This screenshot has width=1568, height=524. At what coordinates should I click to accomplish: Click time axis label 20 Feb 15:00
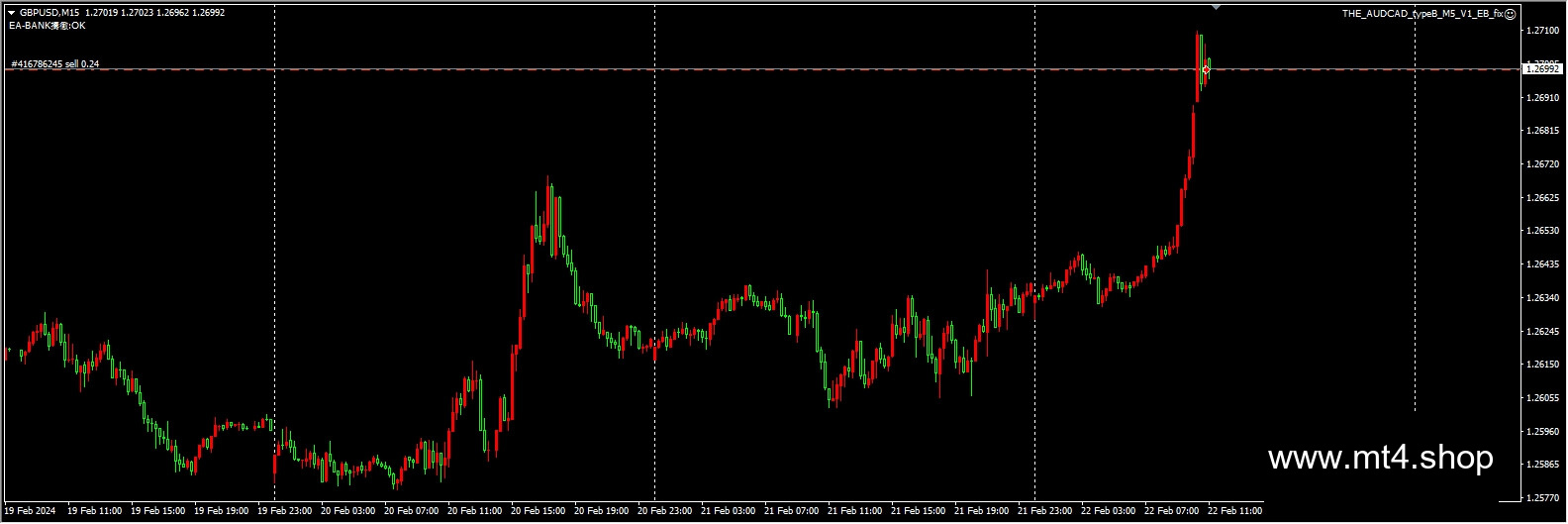pos(538,512)
